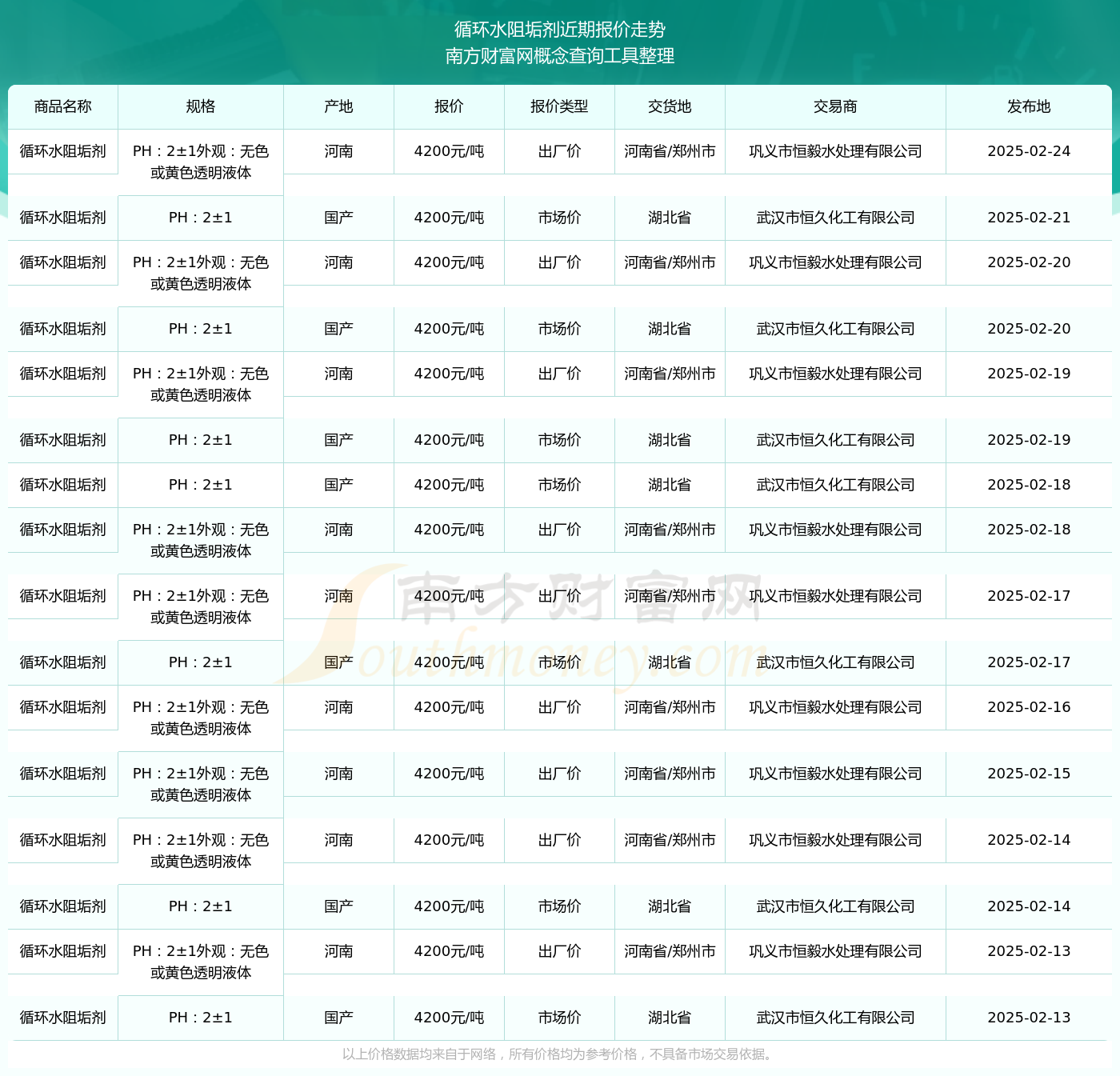Select the date 2025-02-16 cell
The height and width of the screenshot is (1076, 1120).
pos(1029,707)
